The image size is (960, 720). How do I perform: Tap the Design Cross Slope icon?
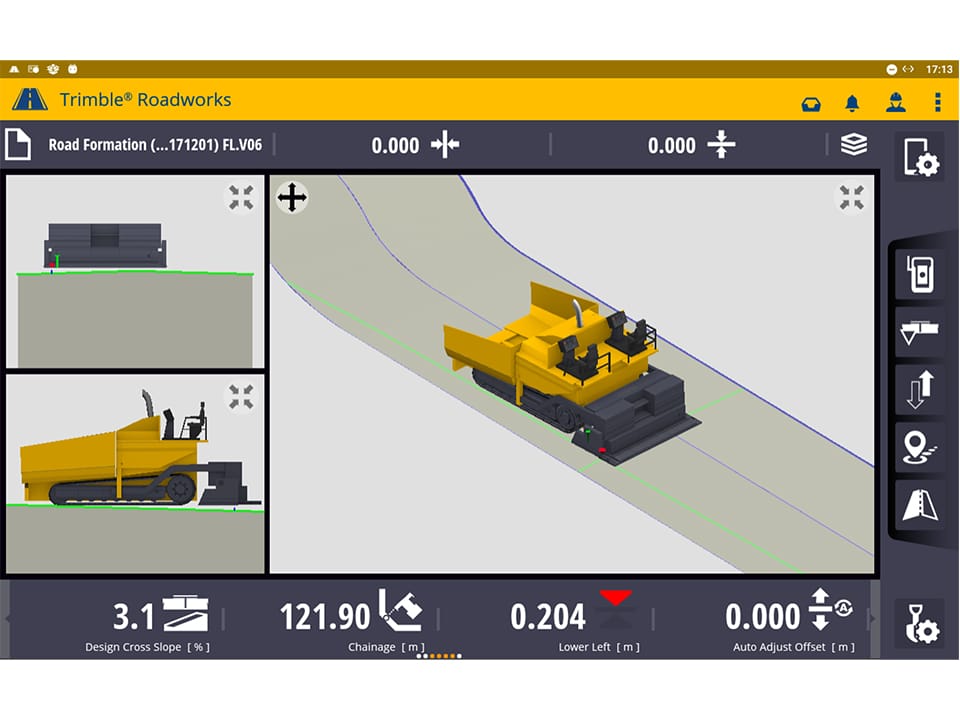[186, 613]
